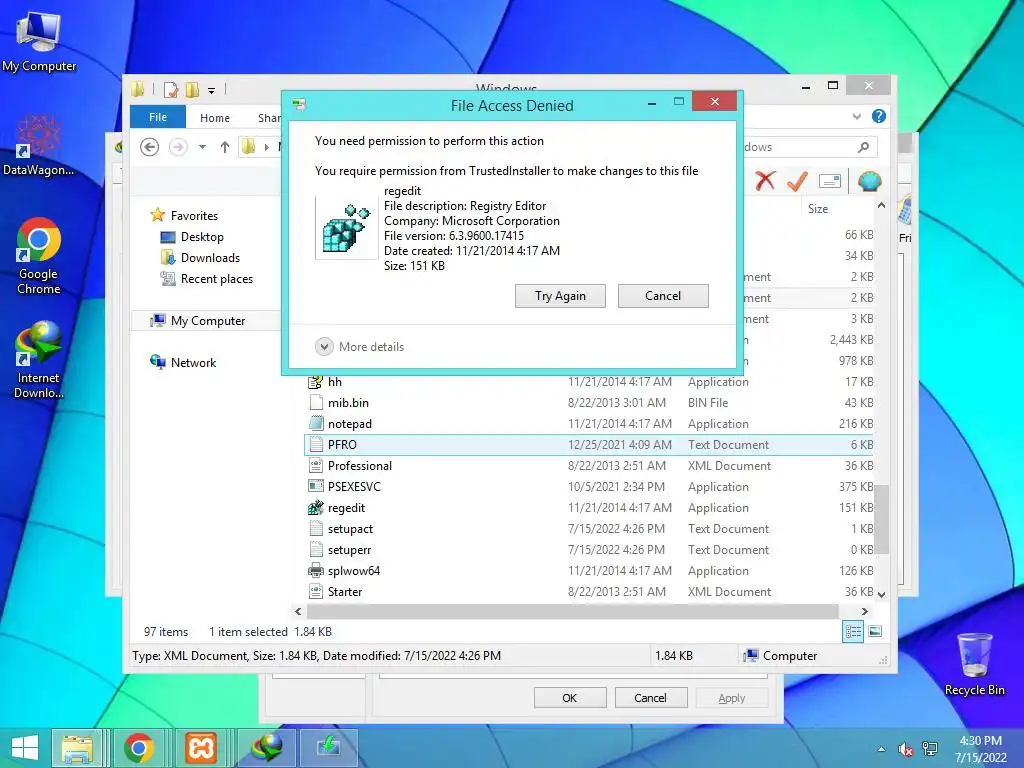This screenshot has height=768, width=1024.
Task: Select the regedit application file
Action: point(590,507)
